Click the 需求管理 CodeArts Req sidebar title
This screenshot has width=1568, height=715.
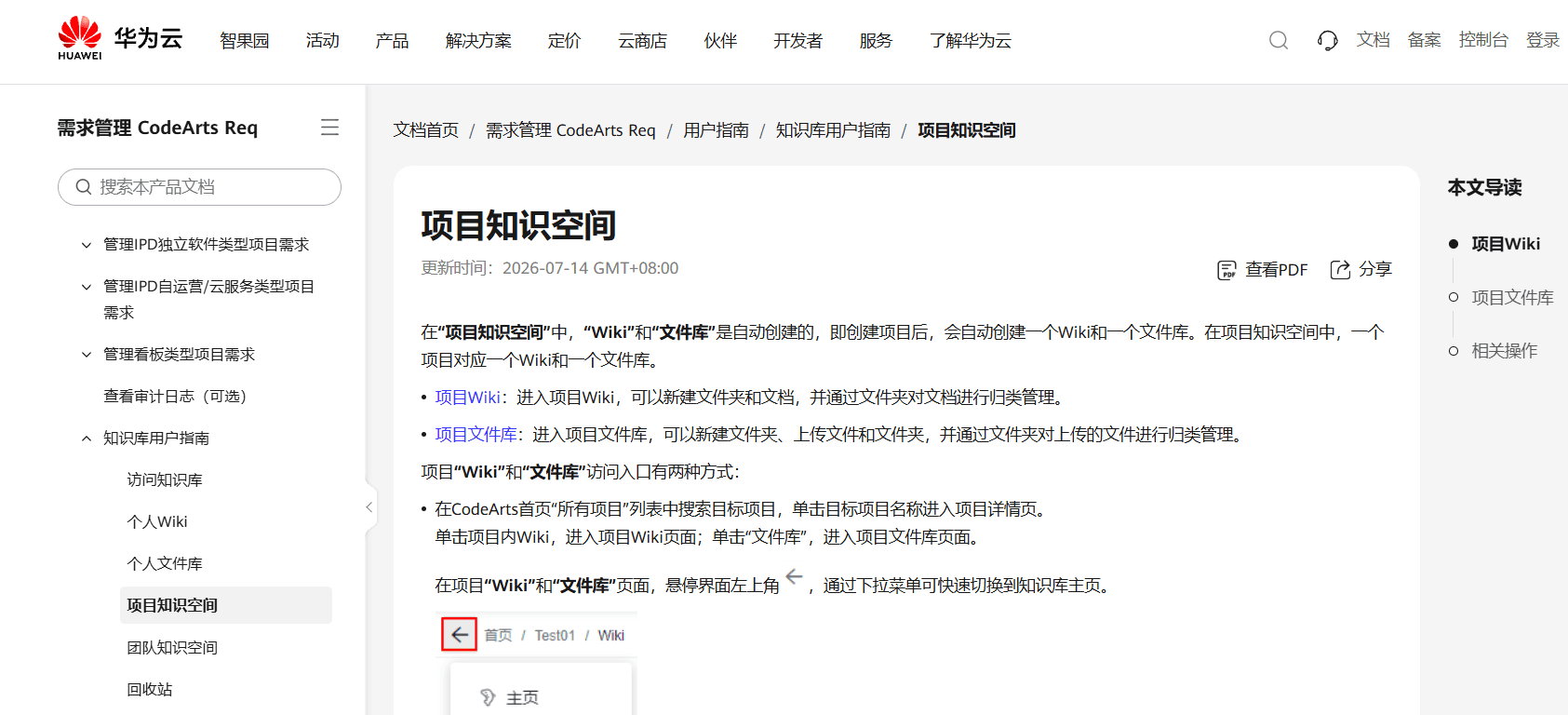(x=157, y=128)
